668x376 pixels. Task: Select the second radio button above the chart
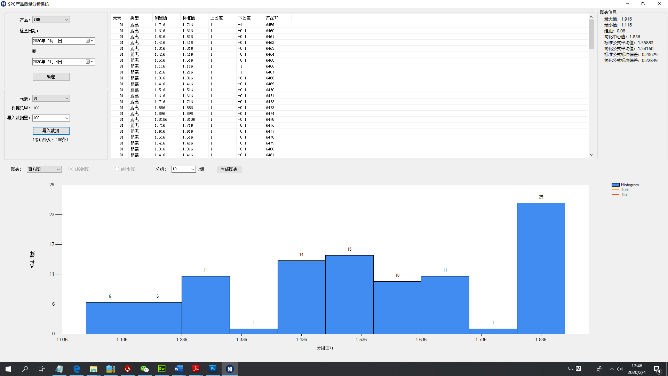tap(117, 169)
